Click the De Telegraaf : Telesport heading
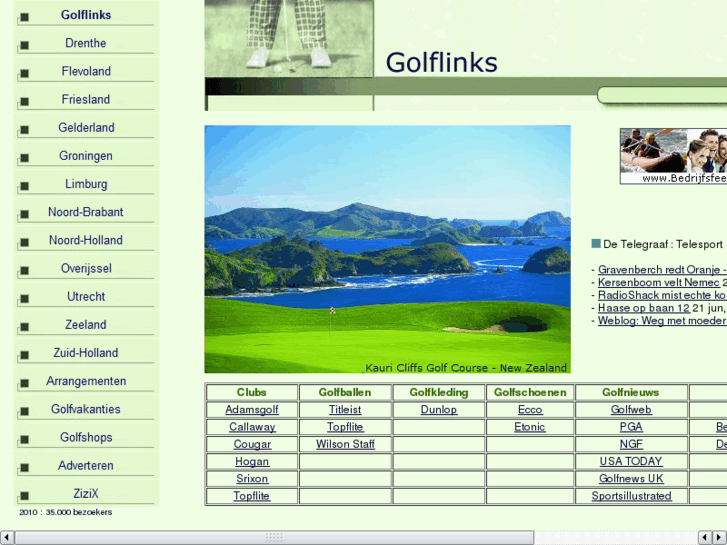Viewport: 727px width, 545px height. [x=663, y=244]
